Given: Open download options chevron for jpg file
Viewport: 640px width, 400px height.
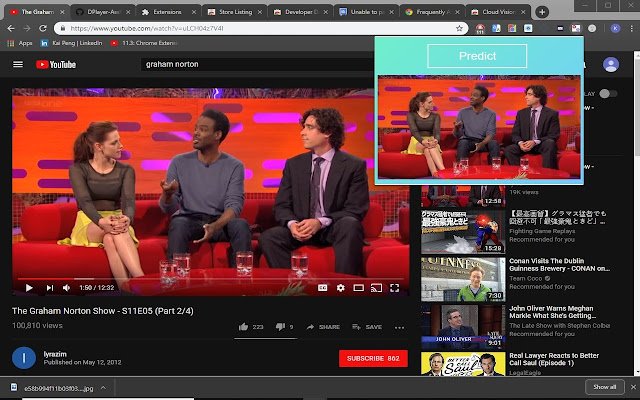Looking at the screenshot, I should pos(103,387).
